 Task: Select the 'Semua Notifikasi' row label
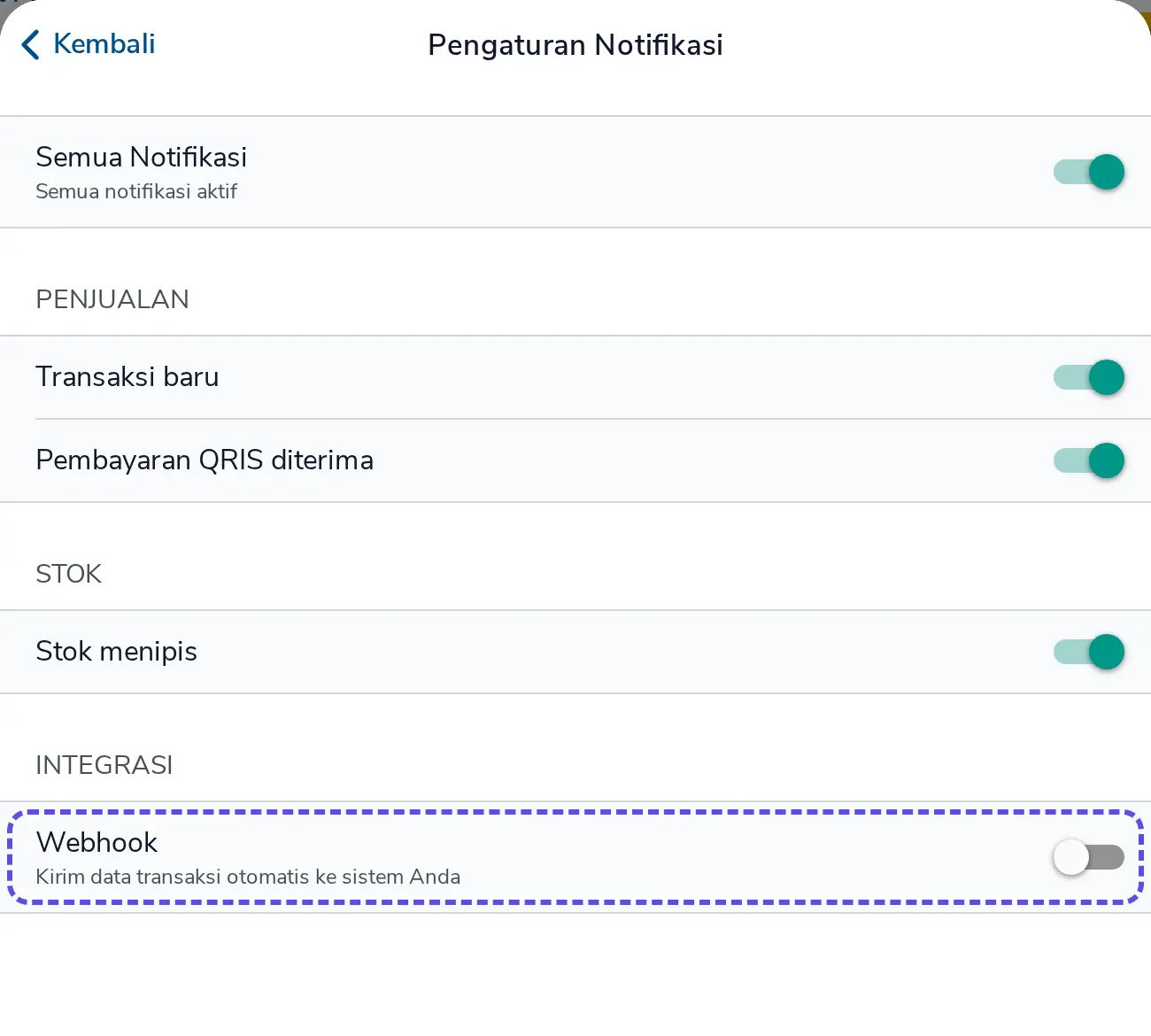click(142, 157)
